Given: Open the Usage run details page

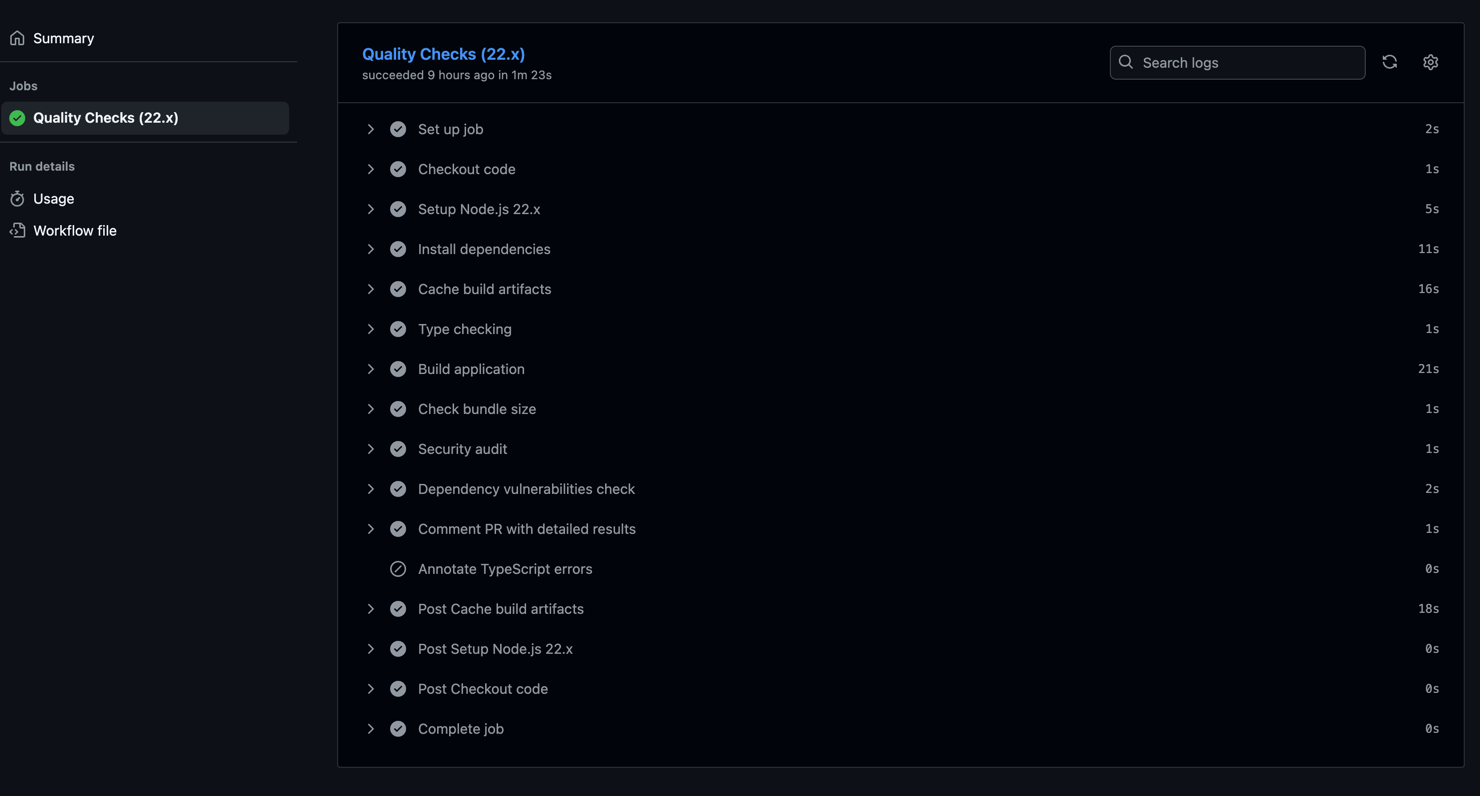Looking at the screenshot, I should click(x=53, y=199).
